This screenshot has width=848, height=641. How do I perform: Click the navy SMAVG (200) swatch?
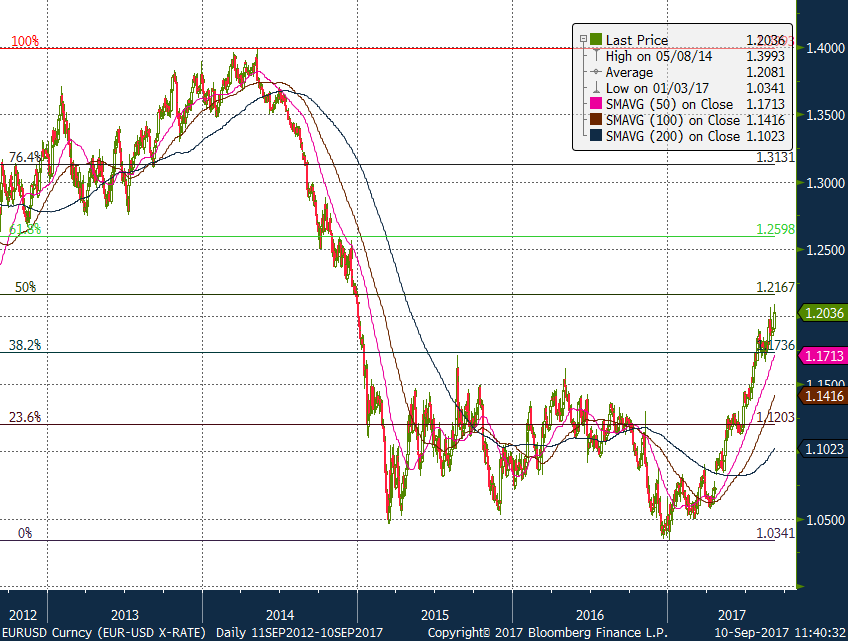point(596,136)
